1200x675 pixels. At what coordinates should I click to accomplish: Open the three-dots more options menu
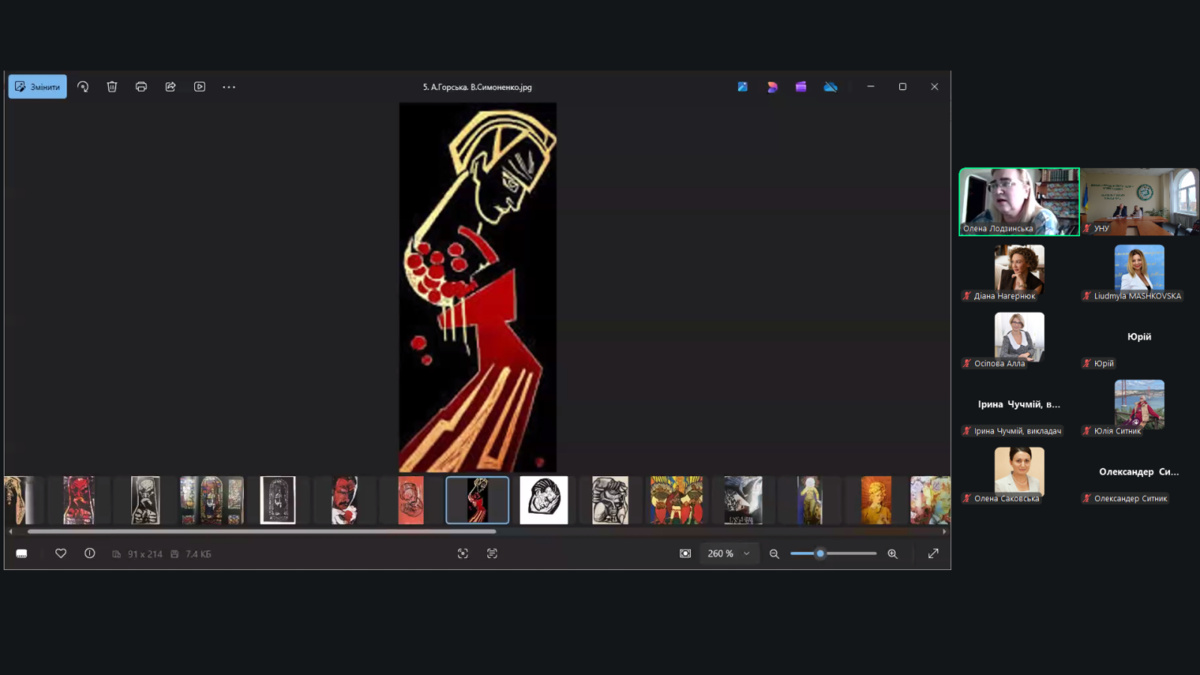[x=229, y=87]
